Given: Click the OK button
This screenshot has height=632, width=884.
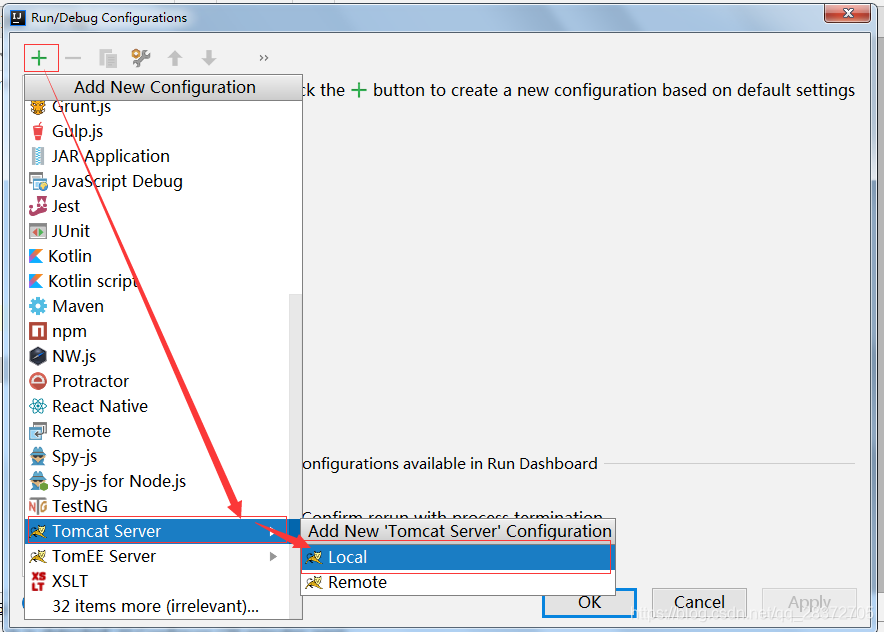Looking at the screenshot, I should [x=589, y=602].
